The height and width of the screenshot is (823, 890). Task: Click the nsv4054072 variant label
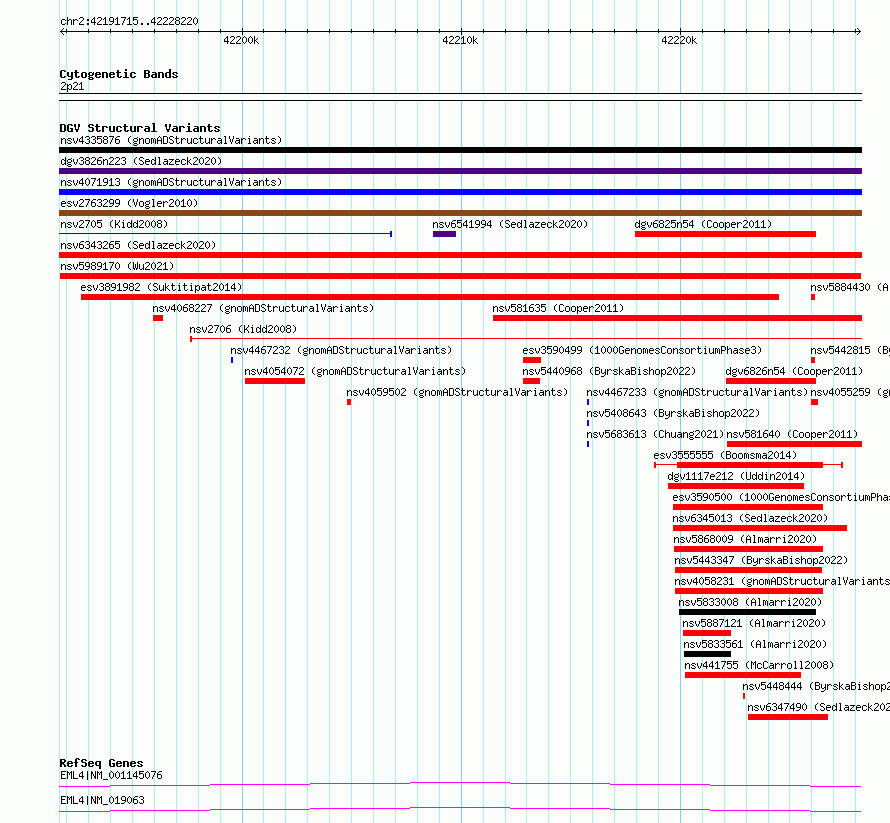pyautogui.click(x=355, y=371)
